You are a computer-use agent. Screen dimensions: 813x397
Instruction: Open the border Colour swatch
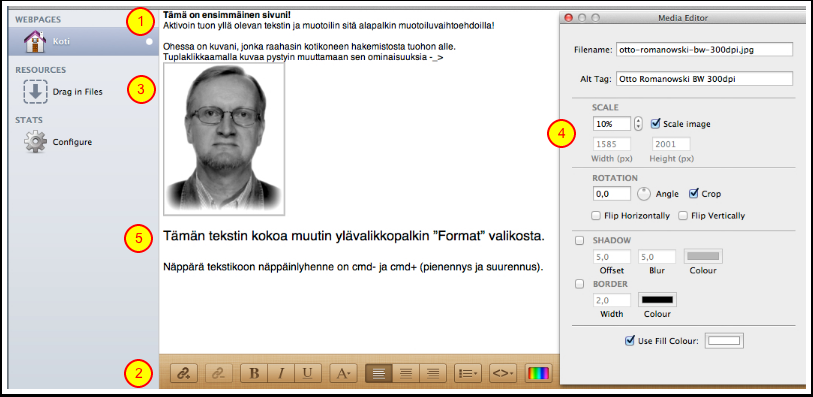pos(658,300)
